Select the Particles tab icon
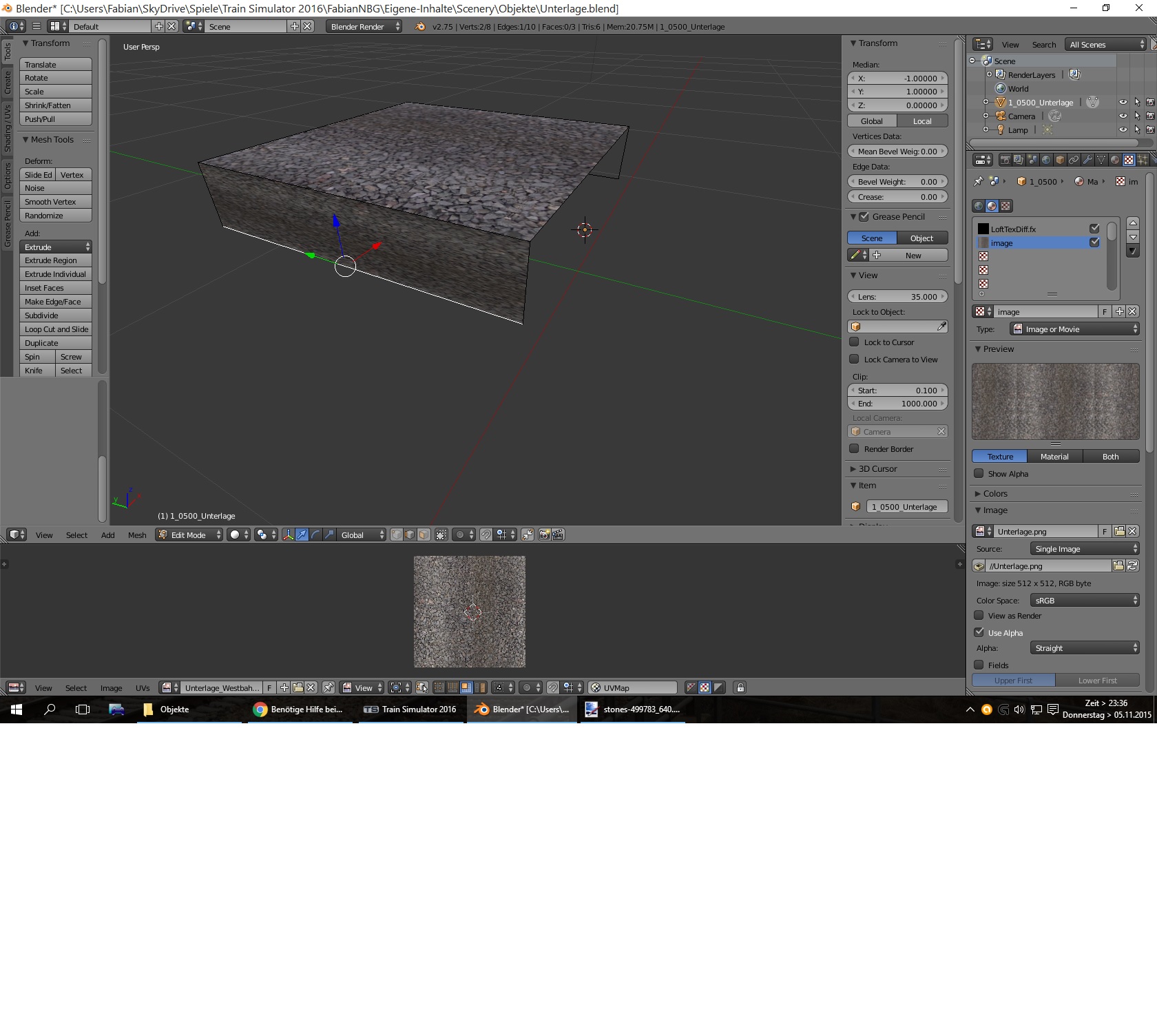 pyautogui.click(x=1143, y=160)
